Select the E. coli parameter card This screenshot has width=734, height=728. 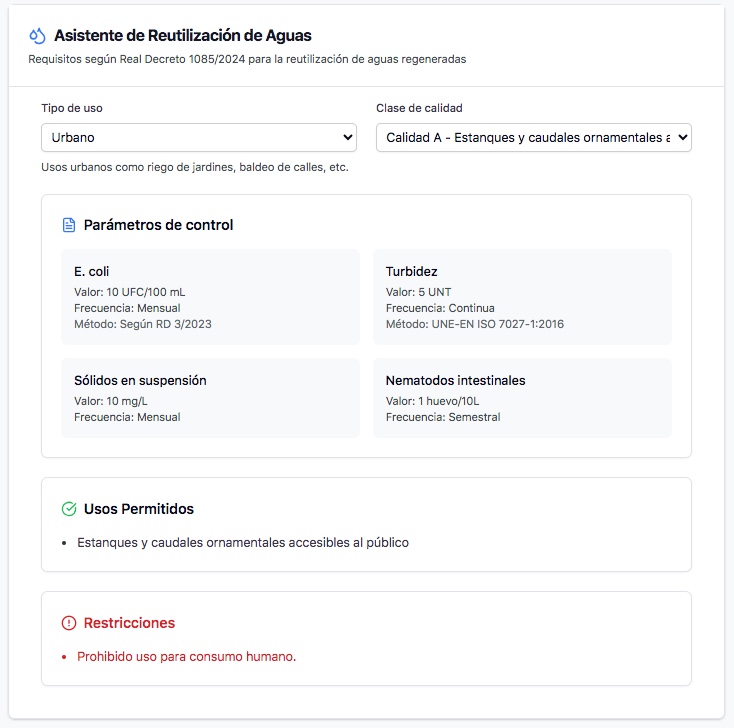211,297
